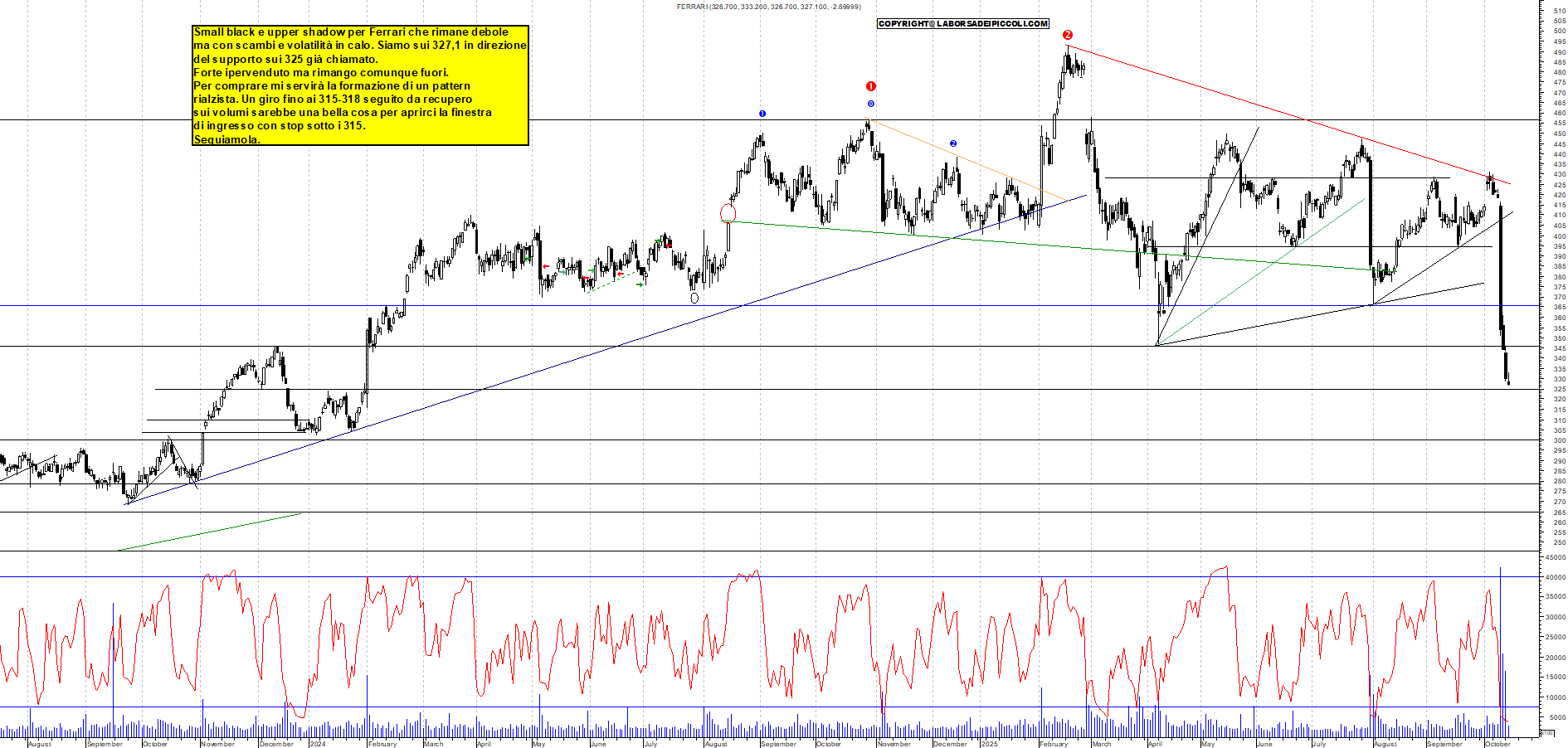Select the dashed green support line
The width and height of the screenshot is (1568, 748).
point(614,279)
